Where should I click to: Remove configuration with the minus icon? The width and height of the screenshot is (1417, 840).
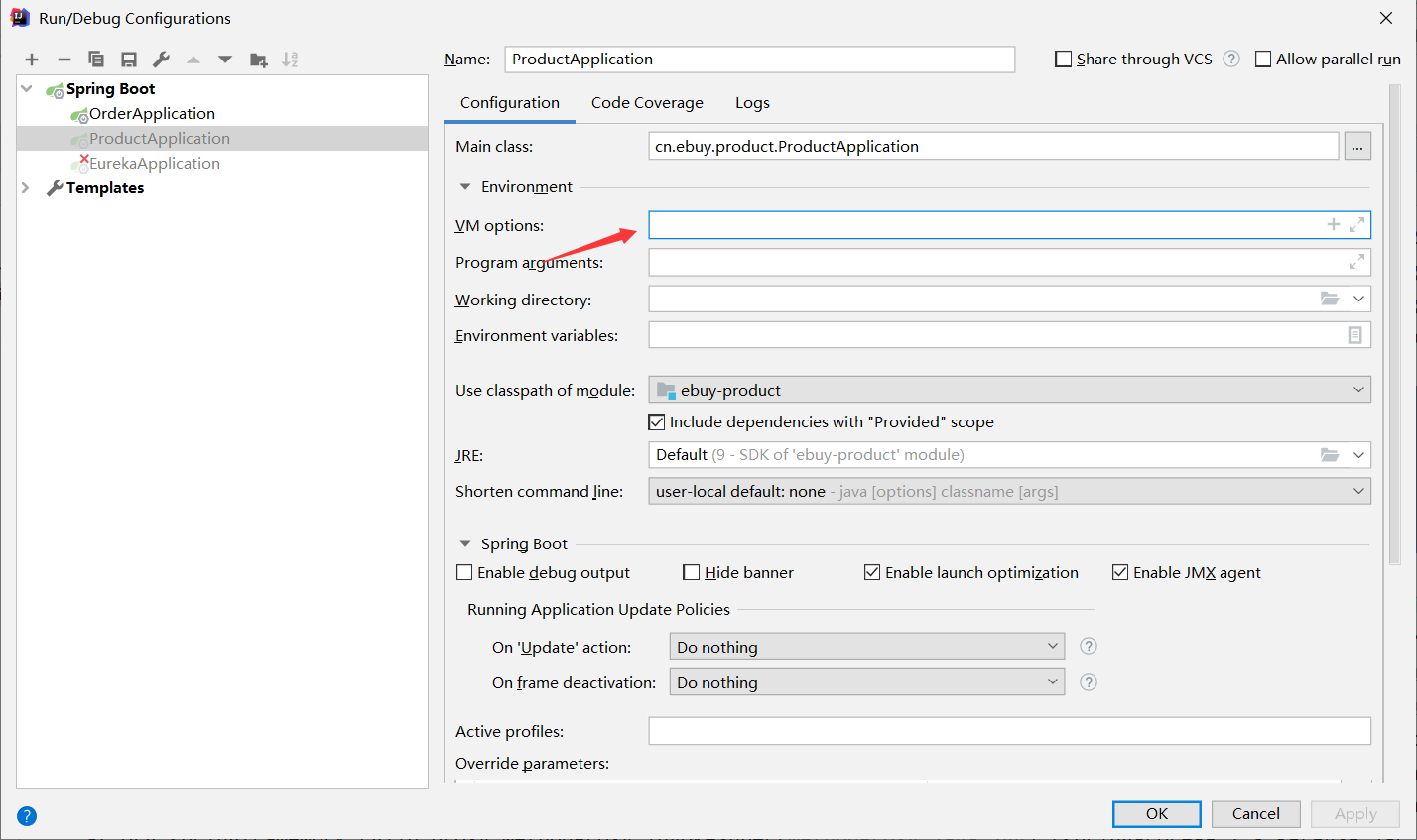point(64,60)
